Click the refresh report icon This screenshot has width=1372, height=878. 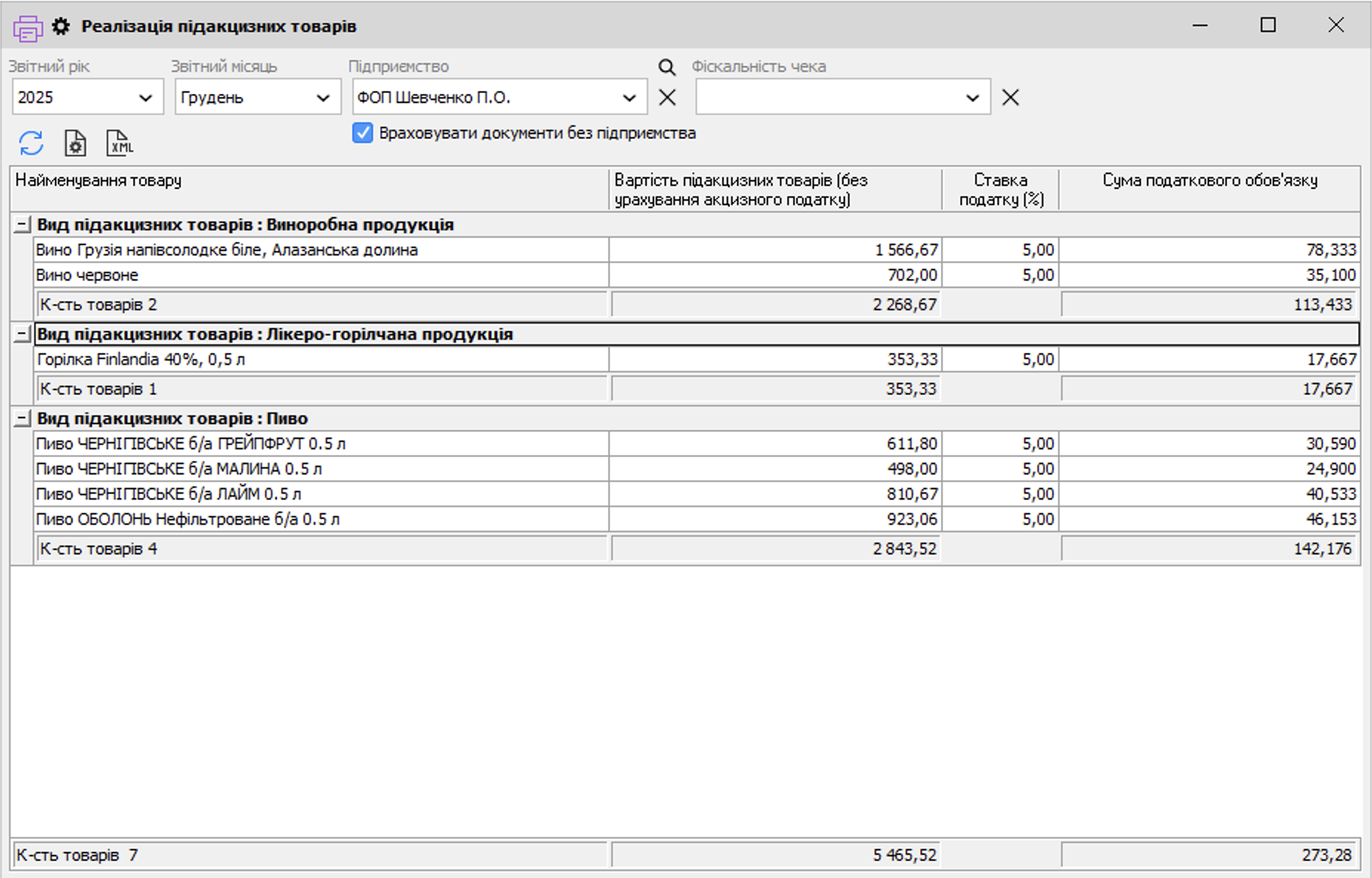(31, 143)
